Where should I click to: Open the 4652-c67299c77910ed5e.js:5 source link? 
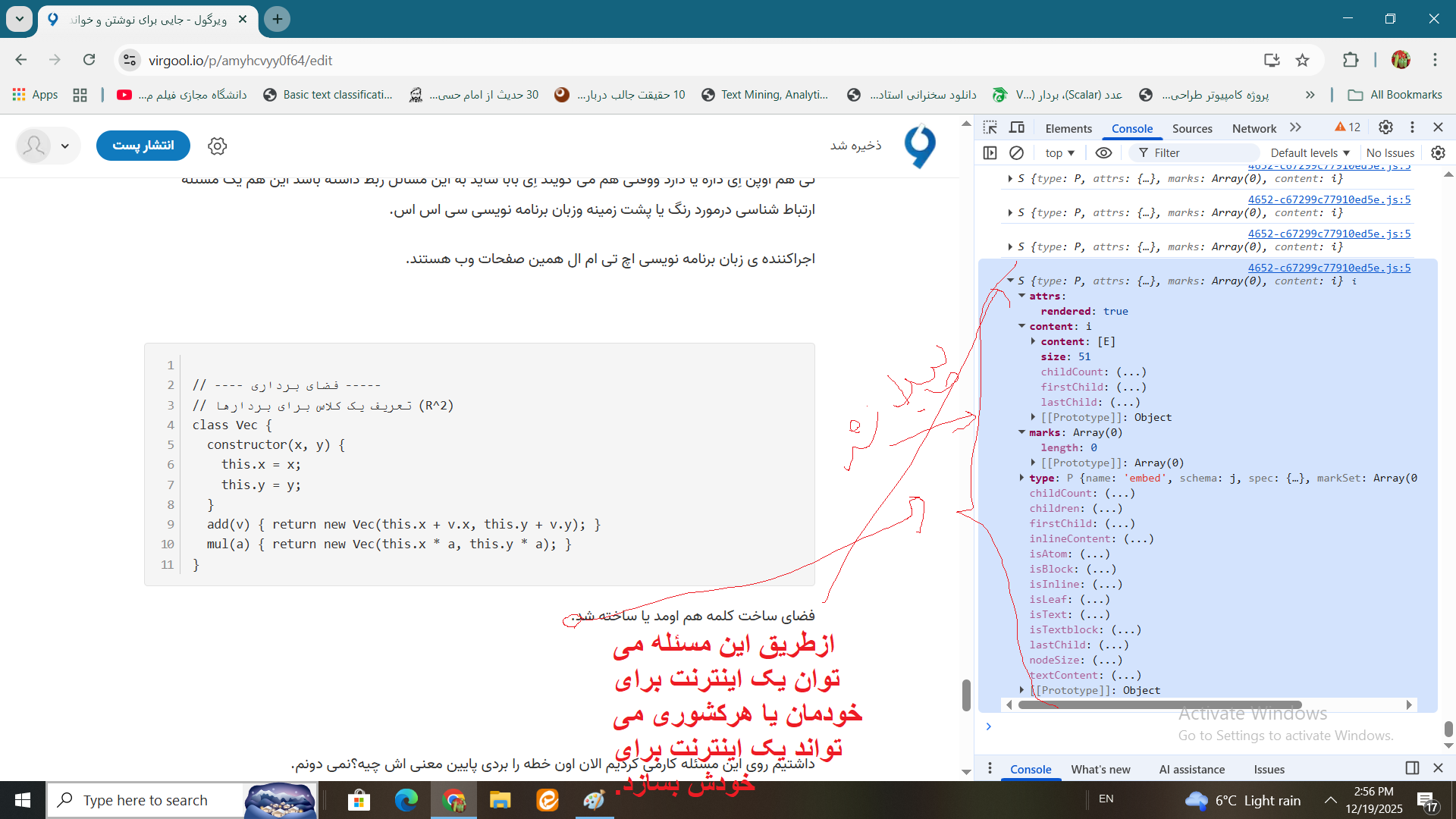point(1329,267)
